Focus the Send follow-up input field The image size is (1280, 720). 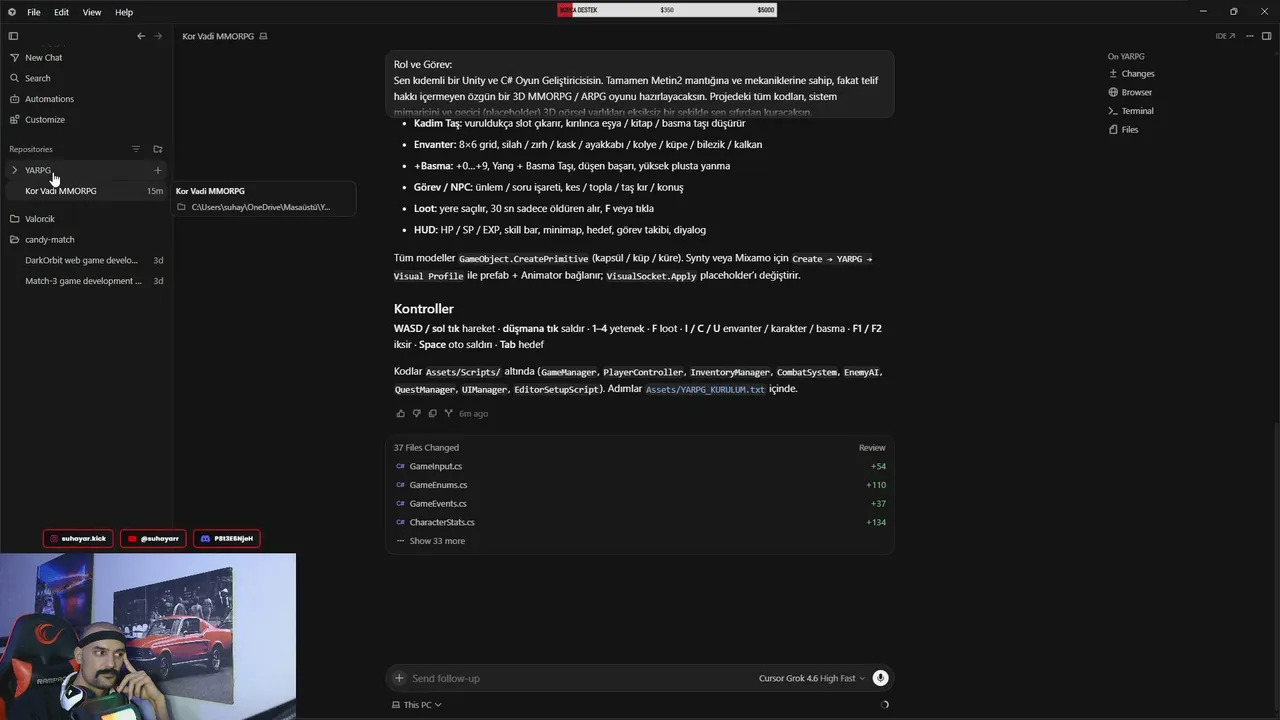pos(578,678)
